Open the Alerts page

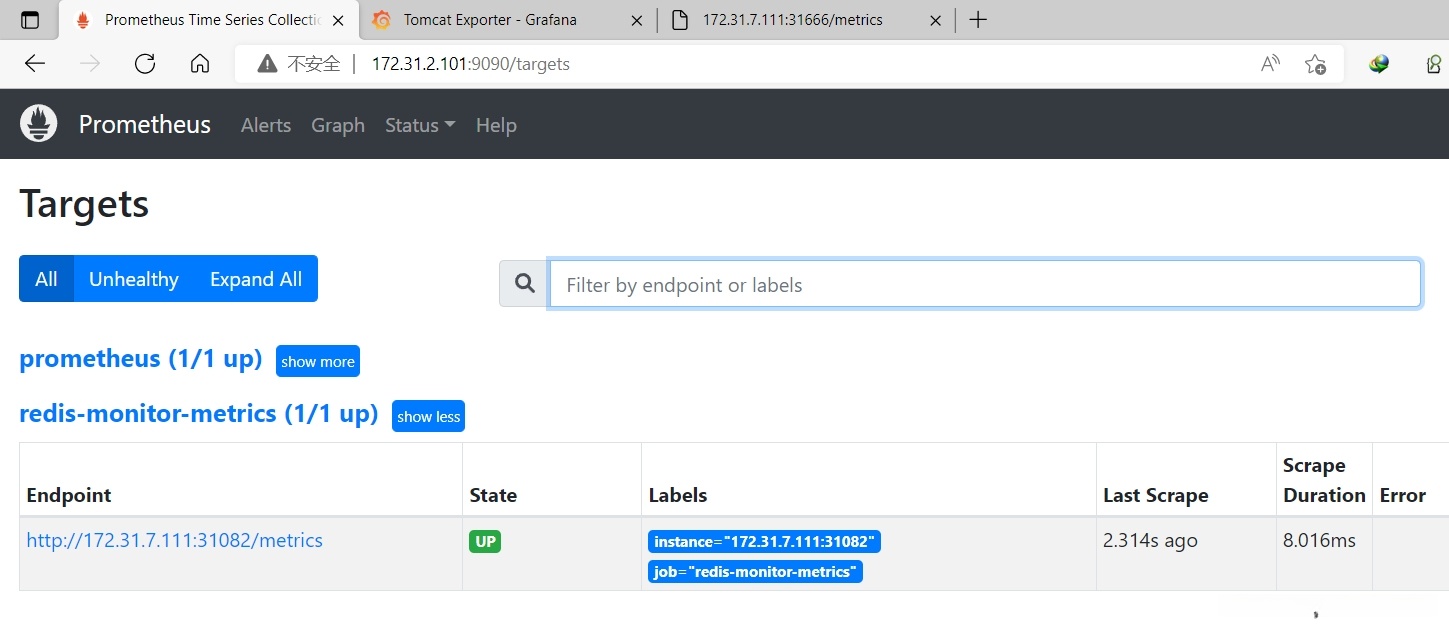click(x=266, y=125)
